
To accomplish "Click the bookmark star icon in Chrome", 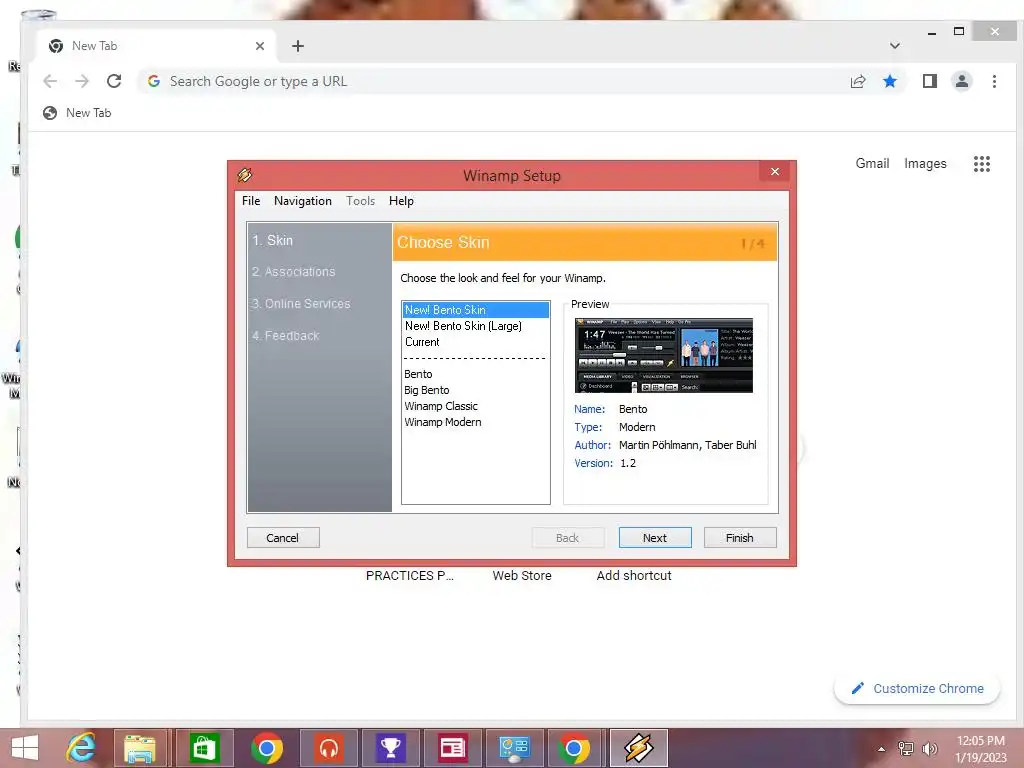I will (x=889, y=81).
